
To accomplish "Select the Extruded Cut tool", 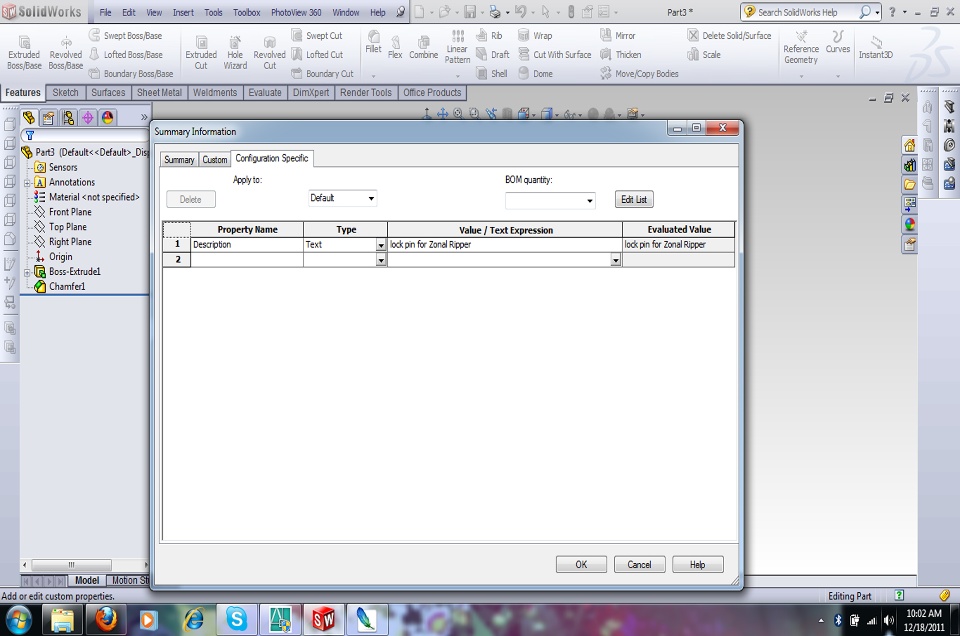I will click(201, 53).
